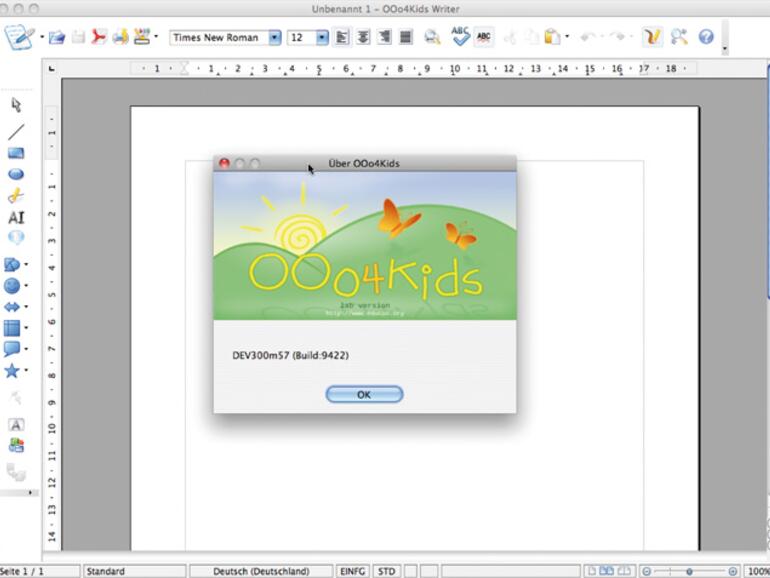Screen dimensions: 770x578
Task: Click the font name input field
Action: pos(219,37)
